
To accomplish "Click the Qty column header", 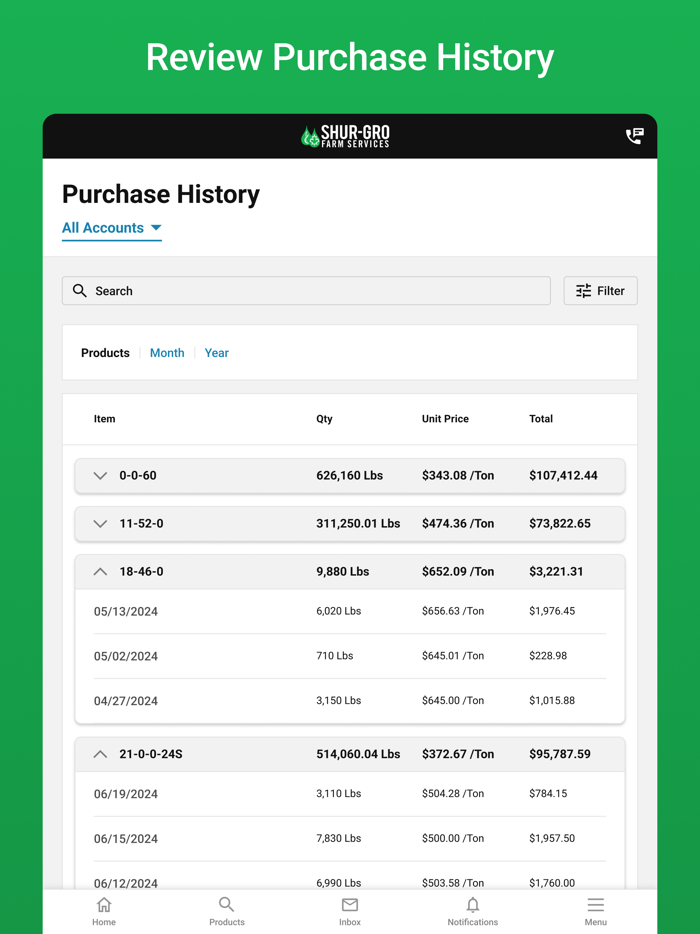I will 324,419.
